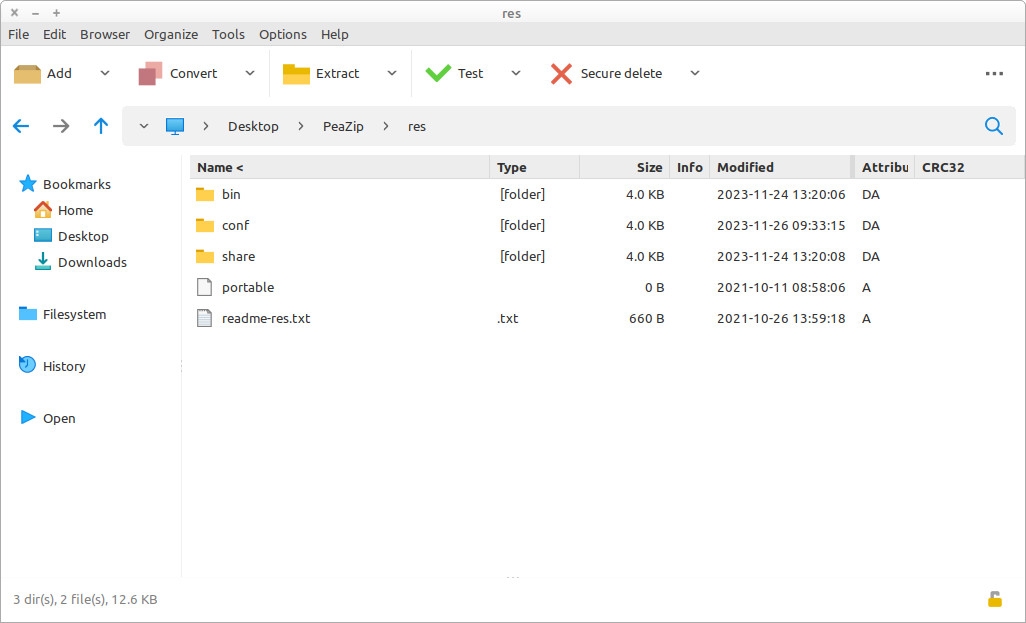
Task: Click the chevron before PeaZip in breadcrumb
Action: pyautogui.click(x=301, y=126)
